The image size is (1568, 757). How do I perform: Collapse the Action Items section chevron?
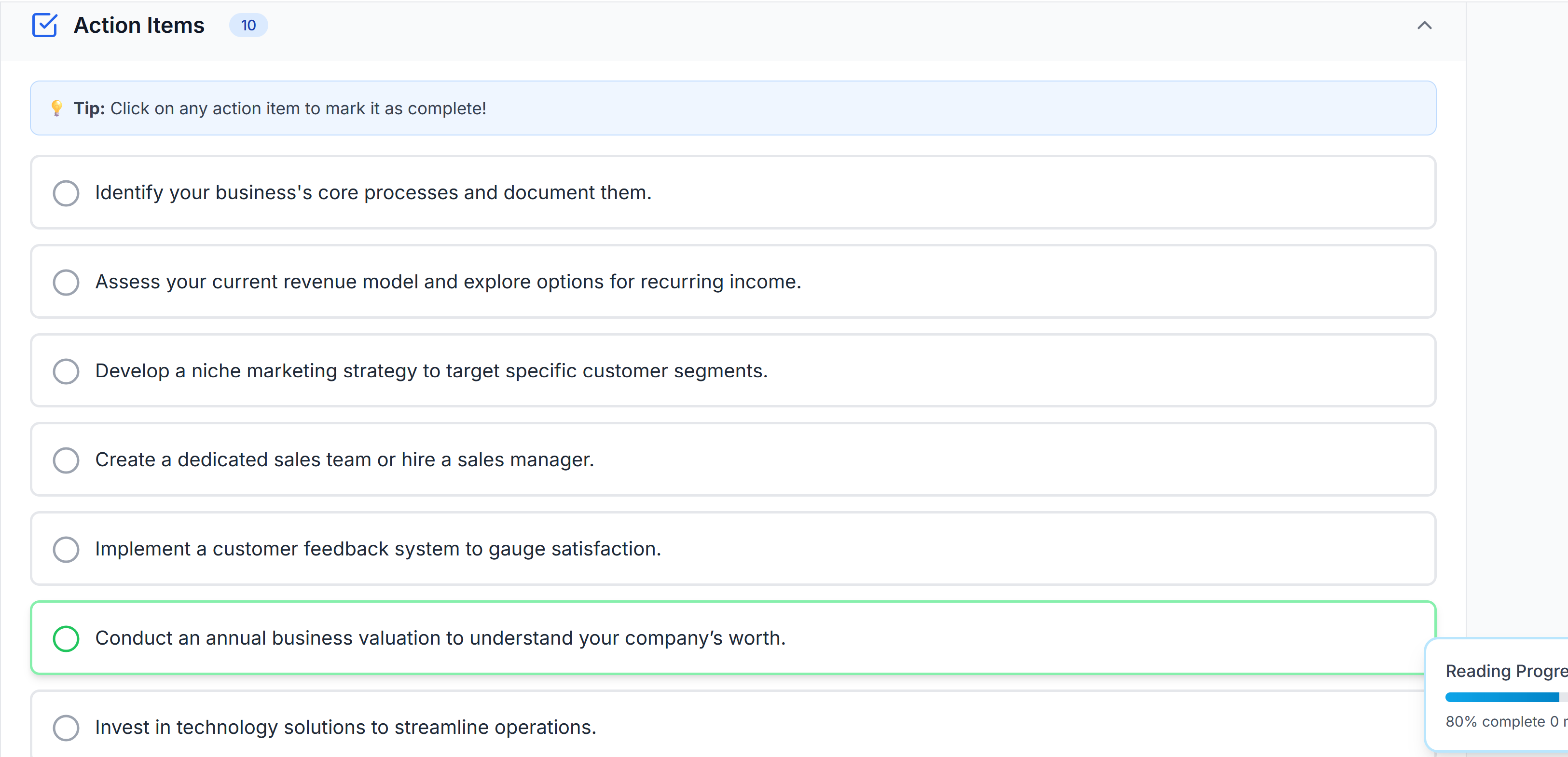(x=1424, y=26)
